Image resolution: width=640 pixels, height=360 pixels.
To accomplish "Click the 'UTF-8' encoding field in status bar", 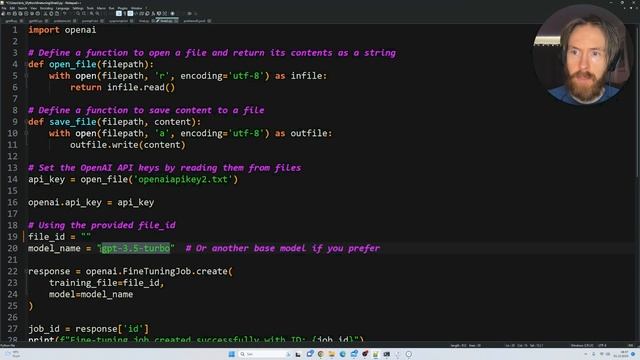I will 602,345.
